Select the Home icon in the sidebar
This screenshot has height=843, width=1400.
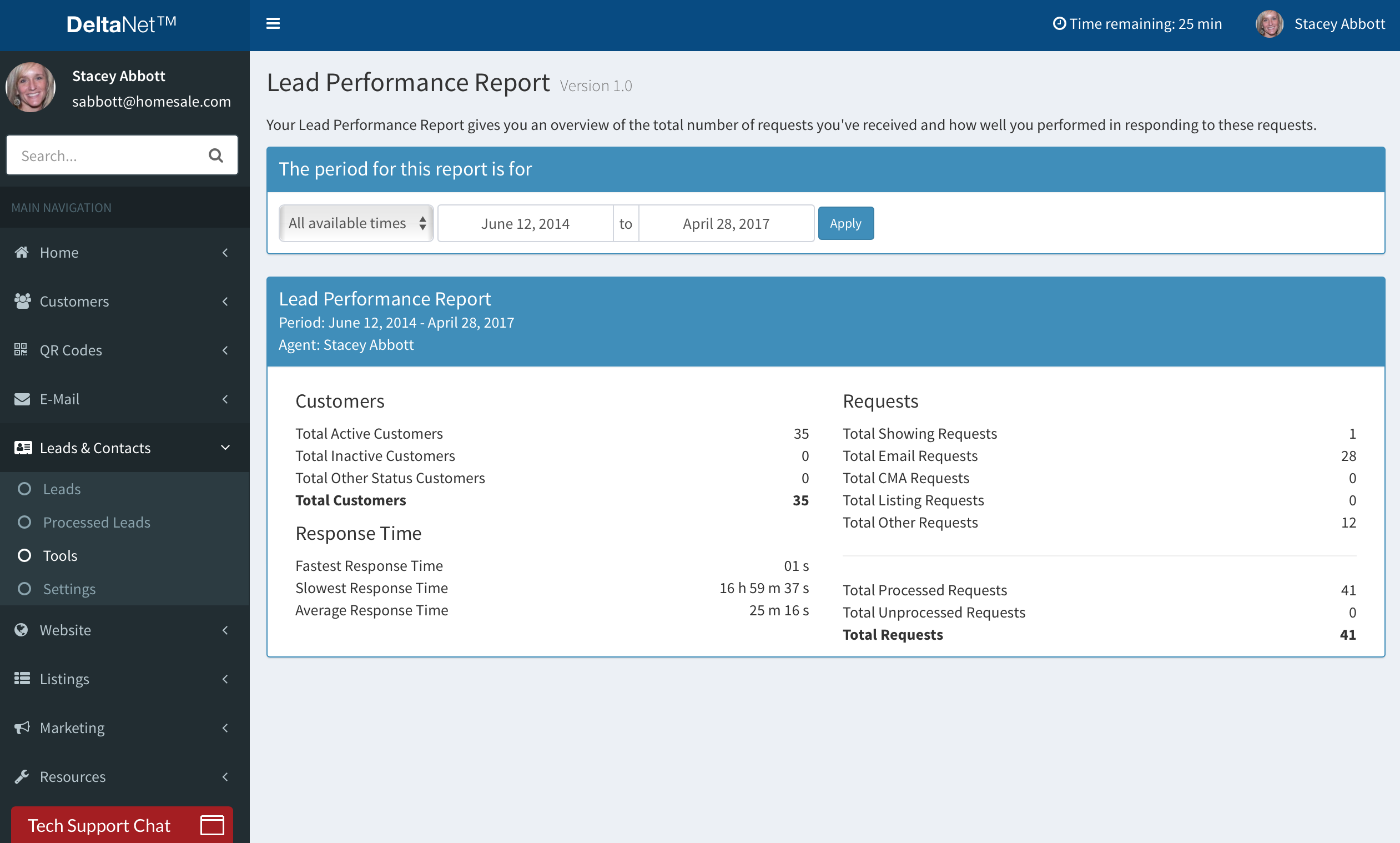[22, 252]
